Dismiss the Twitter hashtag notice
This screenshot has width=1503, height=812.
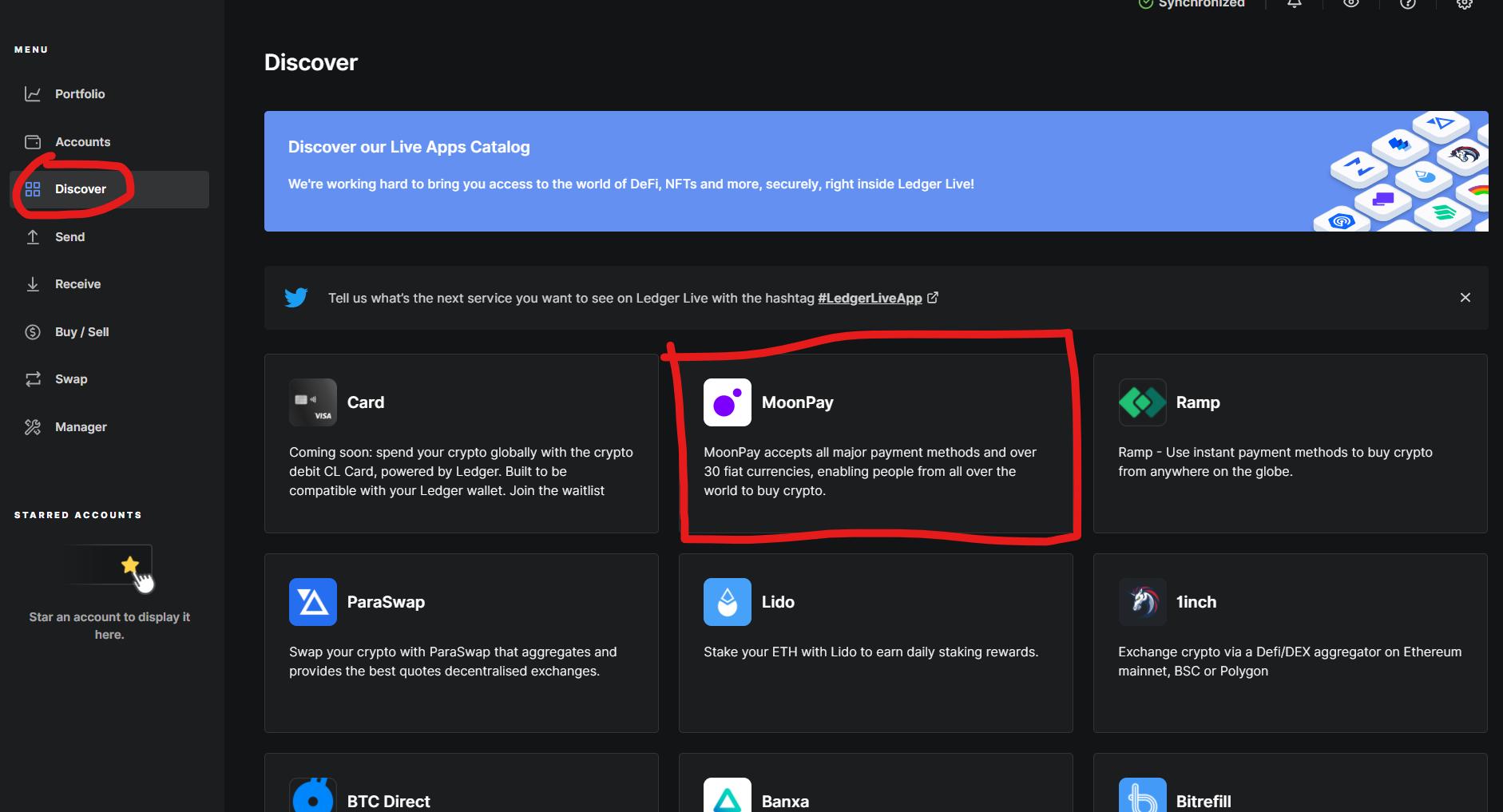point(1465,298)
